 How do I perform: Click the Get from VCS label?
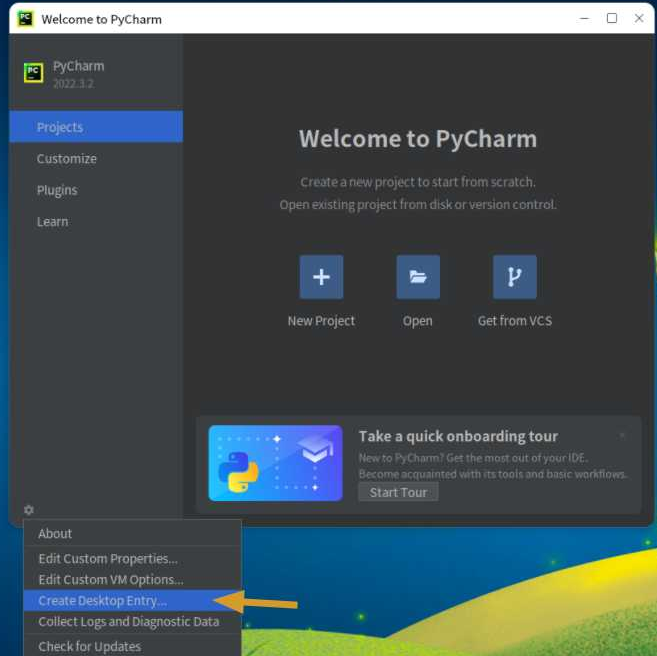coord(515,321)
